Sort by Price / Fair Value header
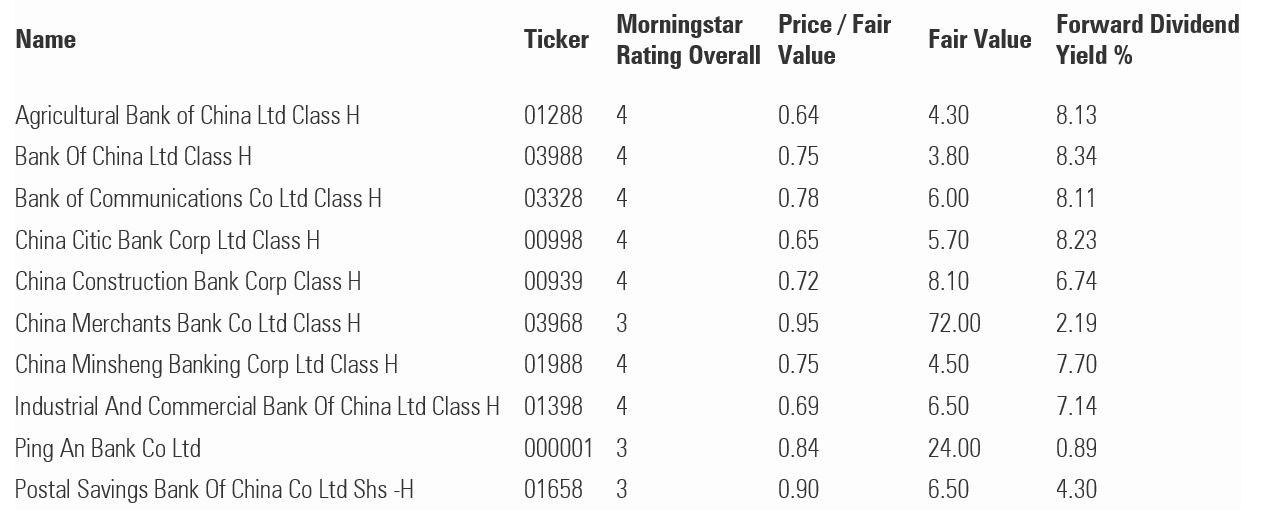Image resolution: width=1265 pixels, height=531 pixels. pos(834,40)
